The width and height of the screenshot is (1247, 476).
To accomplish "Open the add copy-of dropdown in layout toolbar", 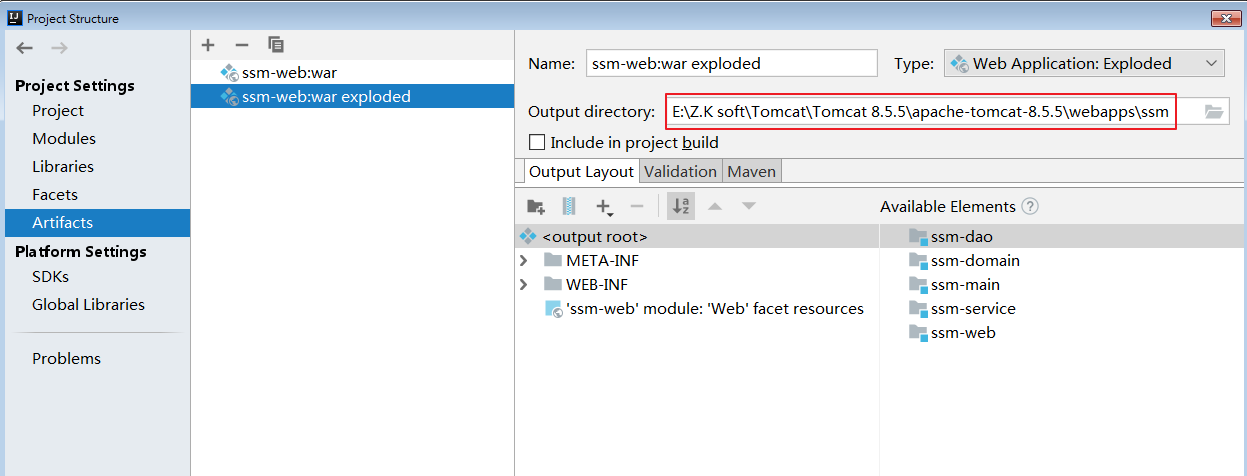I will point(605,207).
